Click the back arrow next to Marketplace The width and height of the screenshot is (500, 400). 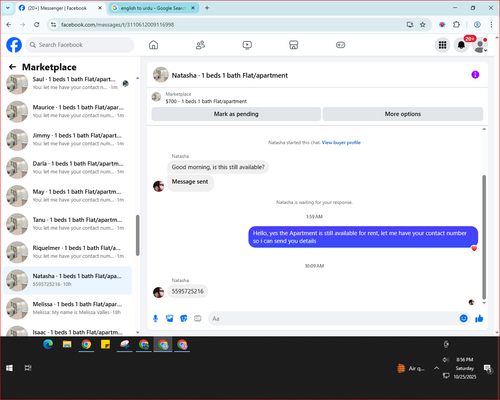(x=13, y=67)
